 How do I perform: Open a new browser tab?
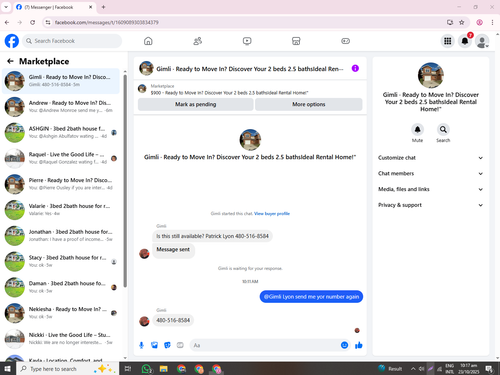pos(103,7)
